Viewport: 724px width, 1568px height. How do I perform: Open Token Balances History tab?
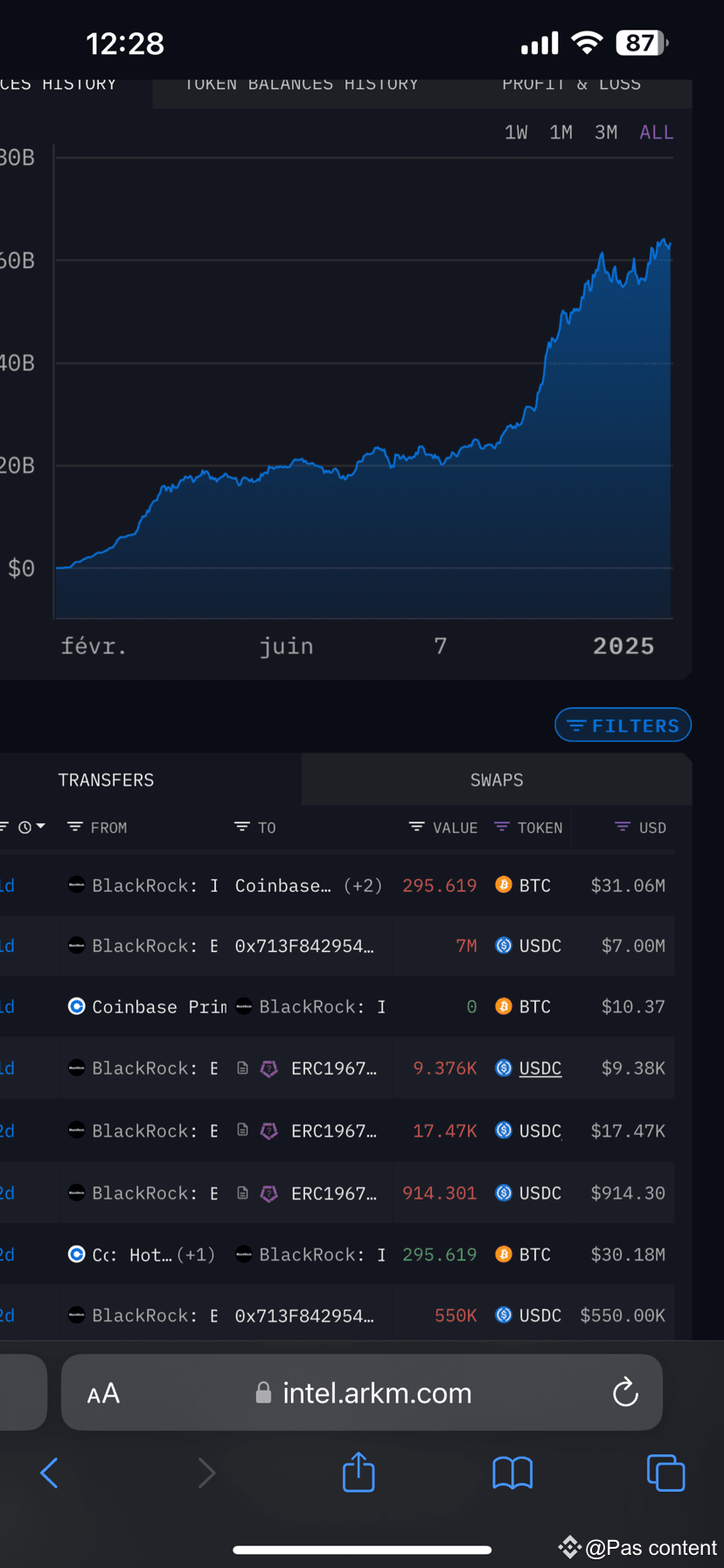point(302,85)
